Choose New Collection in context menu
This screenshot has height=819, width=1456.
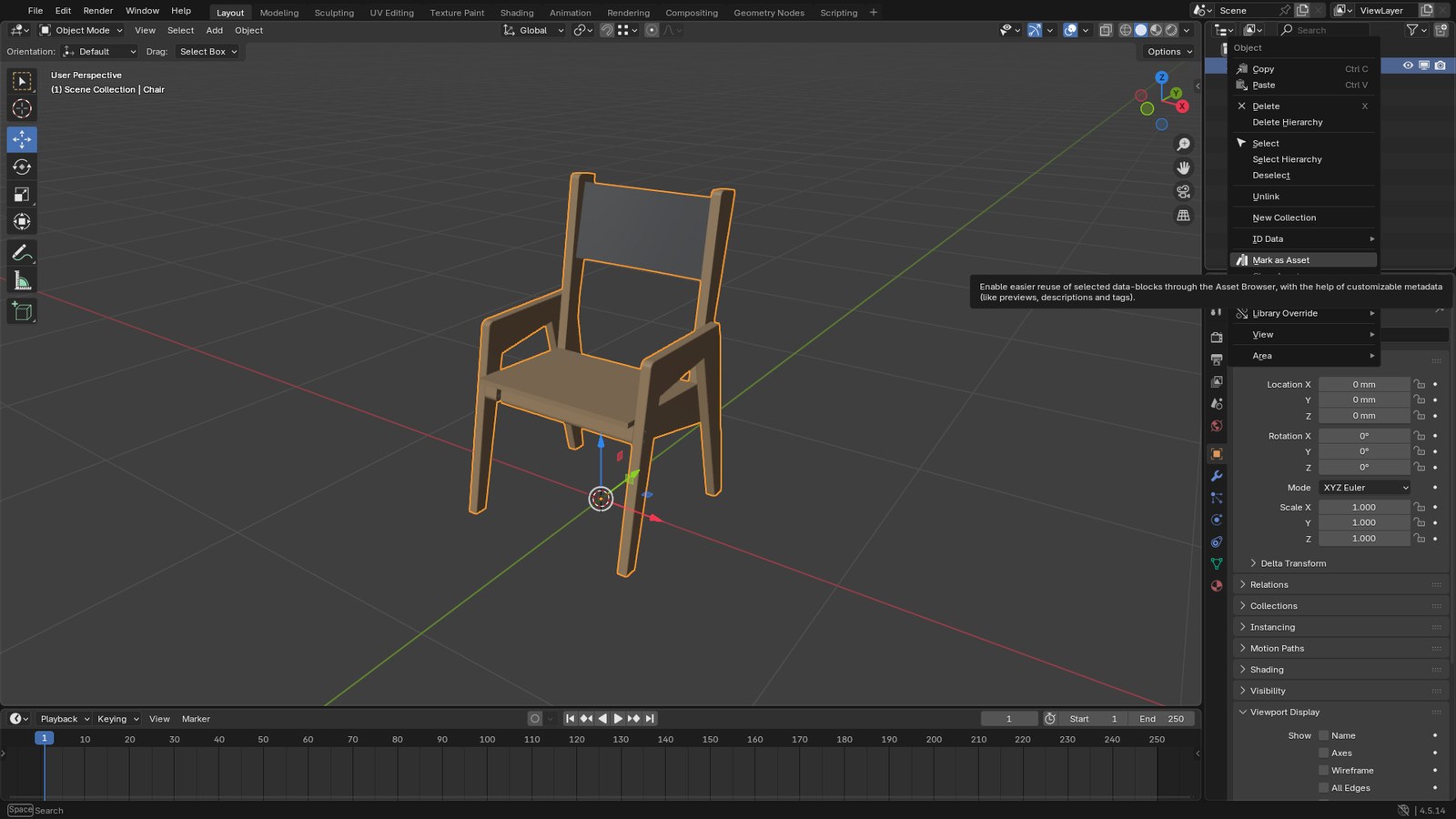click(x=1303, y=217)
